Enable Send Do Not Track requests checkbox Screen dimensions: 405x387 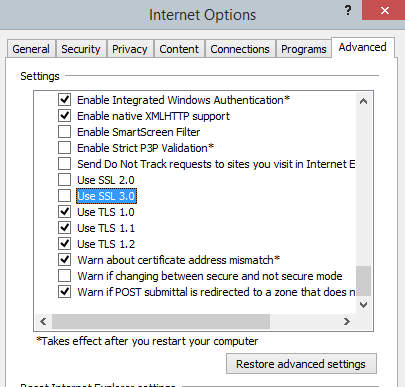pos(64,164)
